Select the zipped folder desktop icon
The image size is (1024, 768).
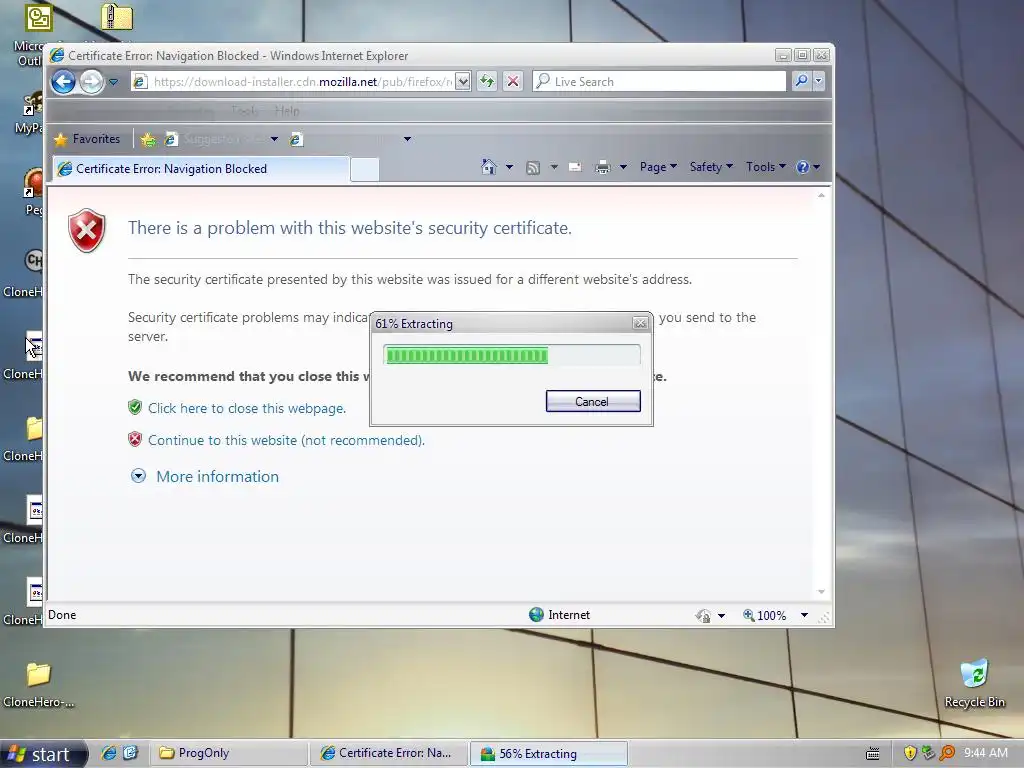coord(117,17)
